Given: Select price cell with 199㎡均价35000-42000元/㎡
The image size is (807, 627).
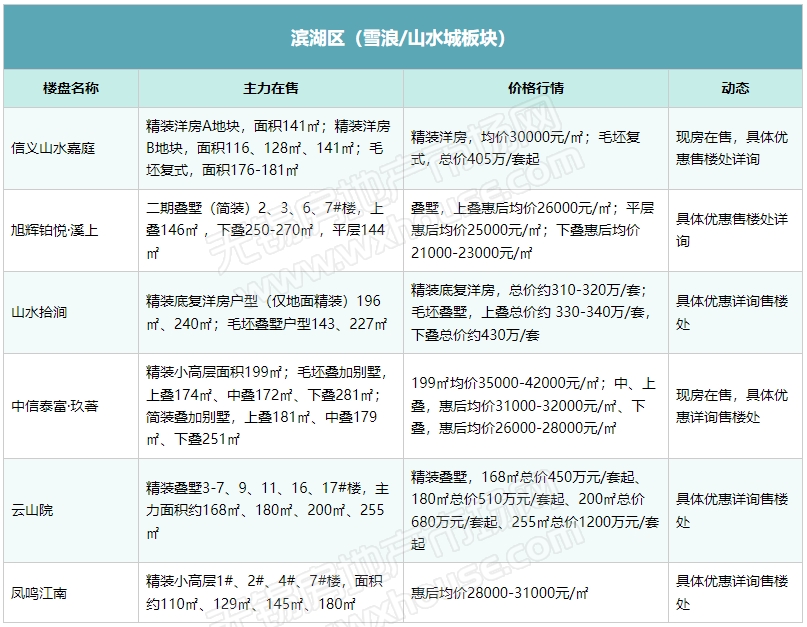Looking at the screenshot, I should pyautogui.click(x=536, y=406).
